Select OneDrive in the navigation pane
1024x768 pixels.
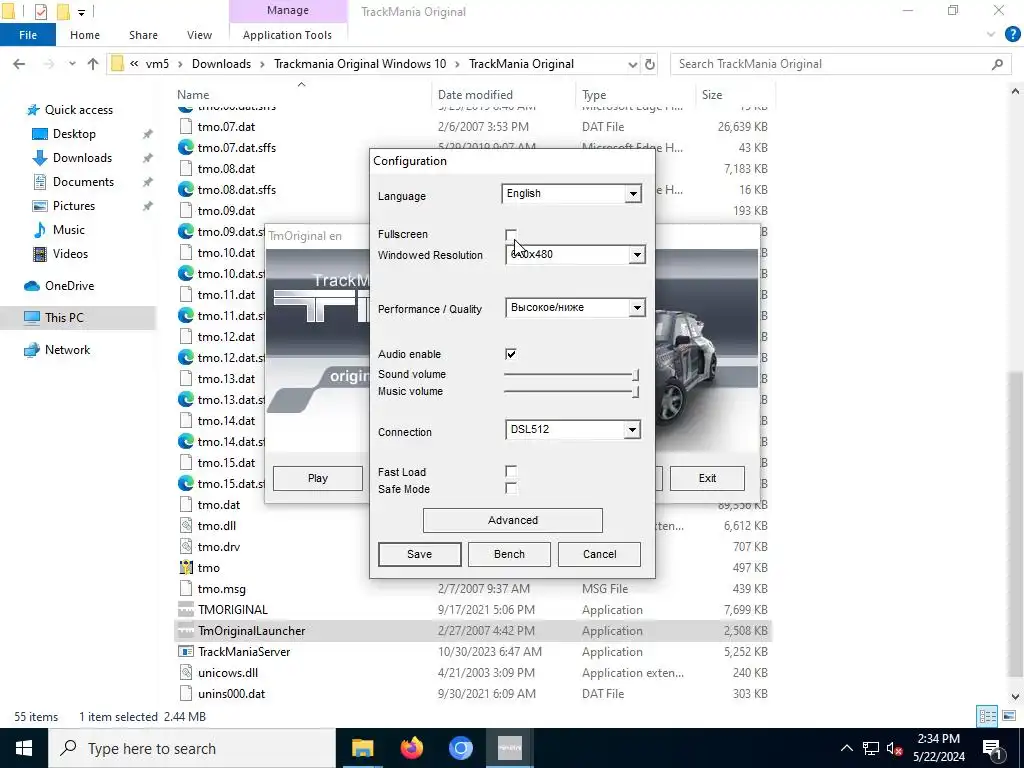pyautogui.click(x=69, y=286)
